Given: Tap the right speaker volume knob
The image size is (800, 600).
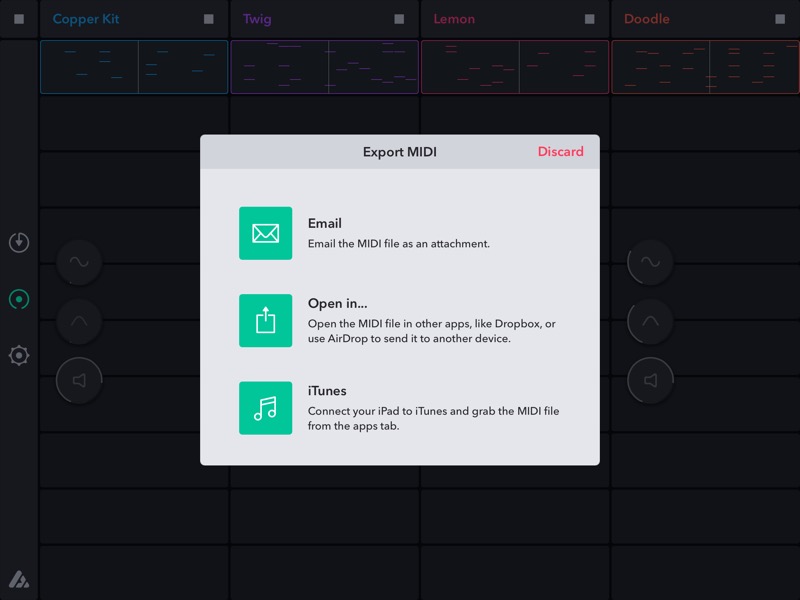Looking at the screenshot, I should tap(651, 380).
